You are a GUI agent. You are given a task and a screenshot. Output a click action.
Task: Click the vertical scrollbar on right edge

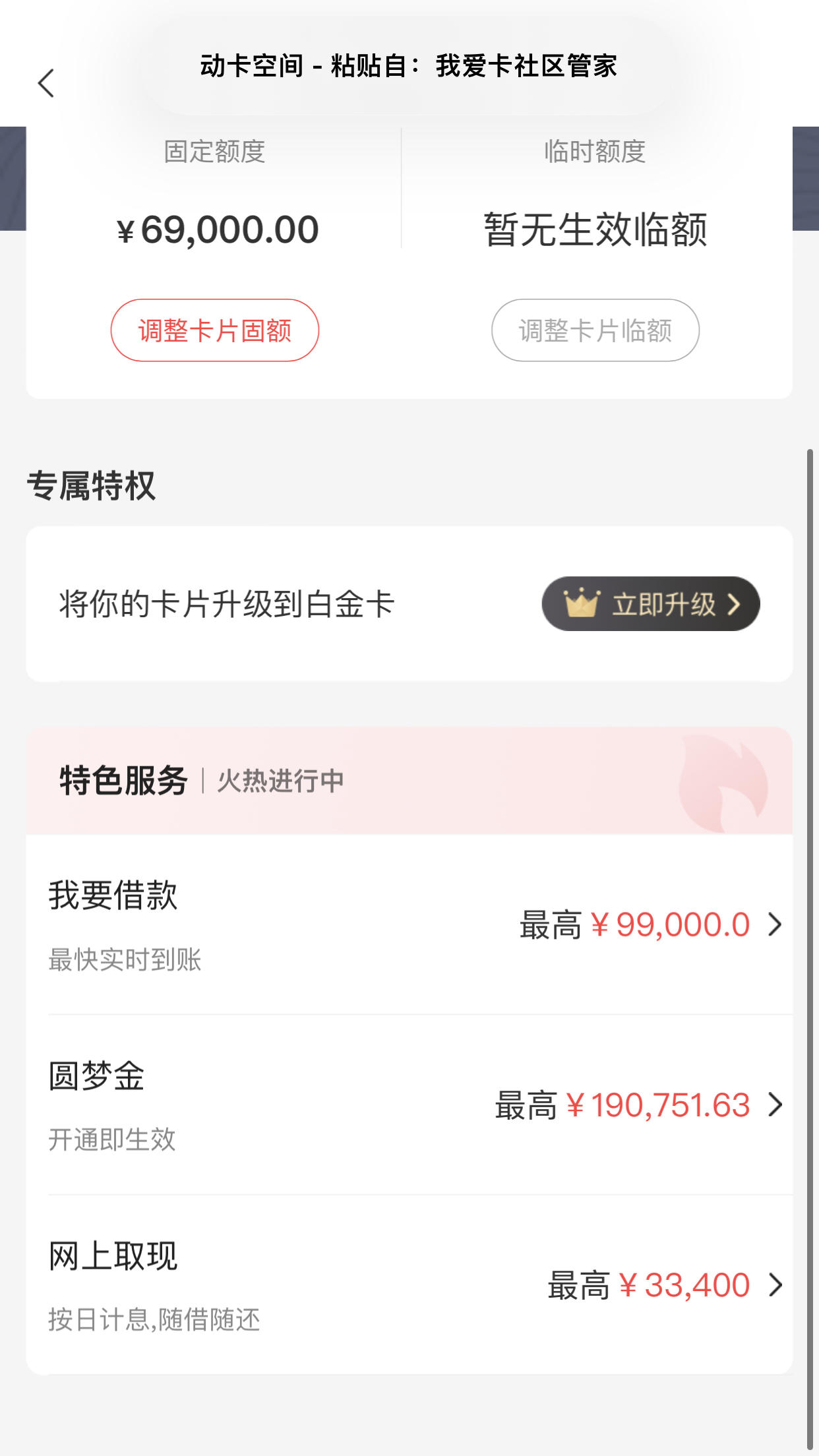[x=810, y=950]
